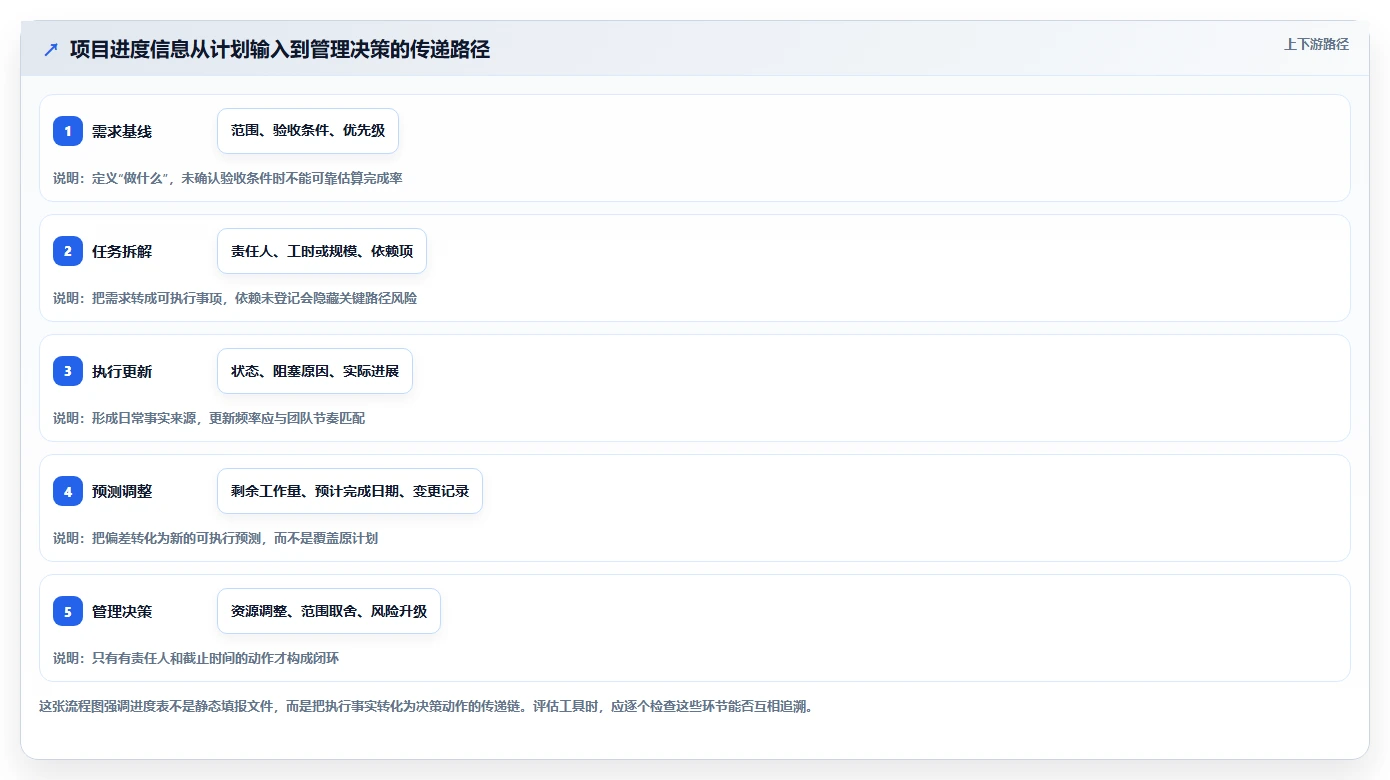Select step number badge 3

[x=68, y=371]
